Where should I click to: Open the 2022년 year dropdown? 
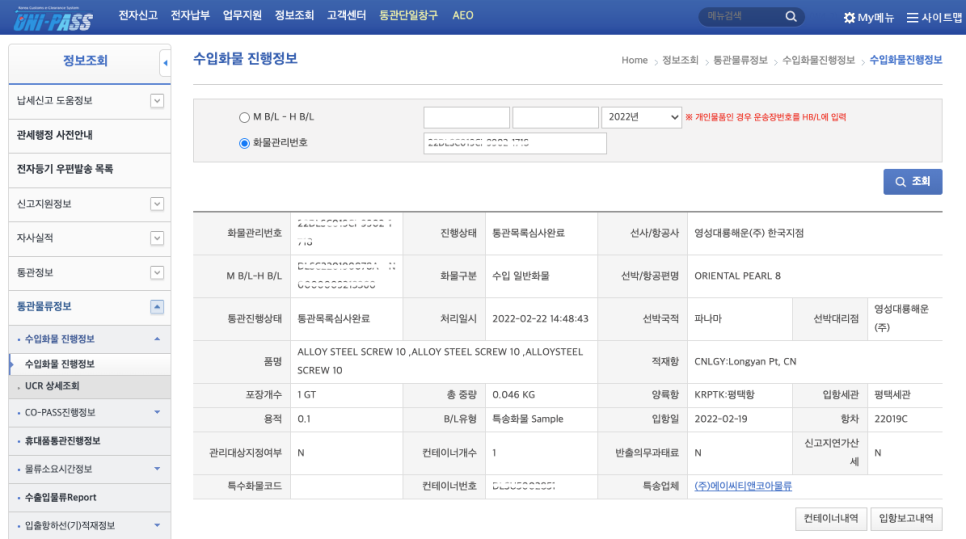point(641,117)
